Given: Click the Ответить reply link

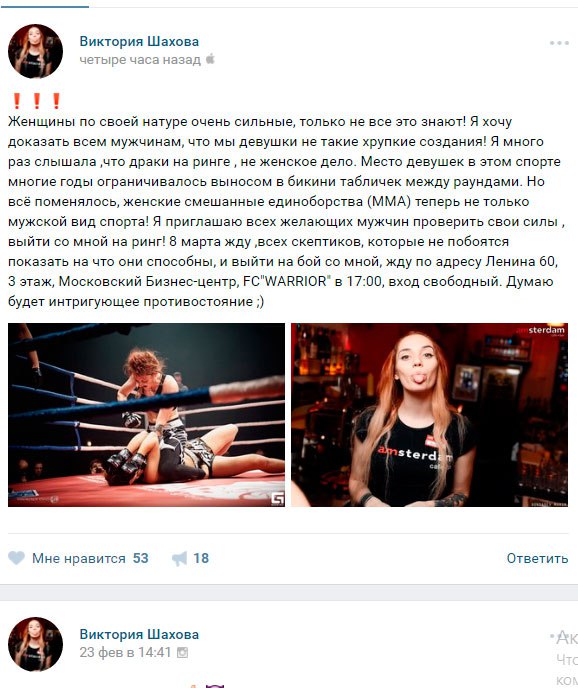Looking at the screenshot, I should click(537, 558).
